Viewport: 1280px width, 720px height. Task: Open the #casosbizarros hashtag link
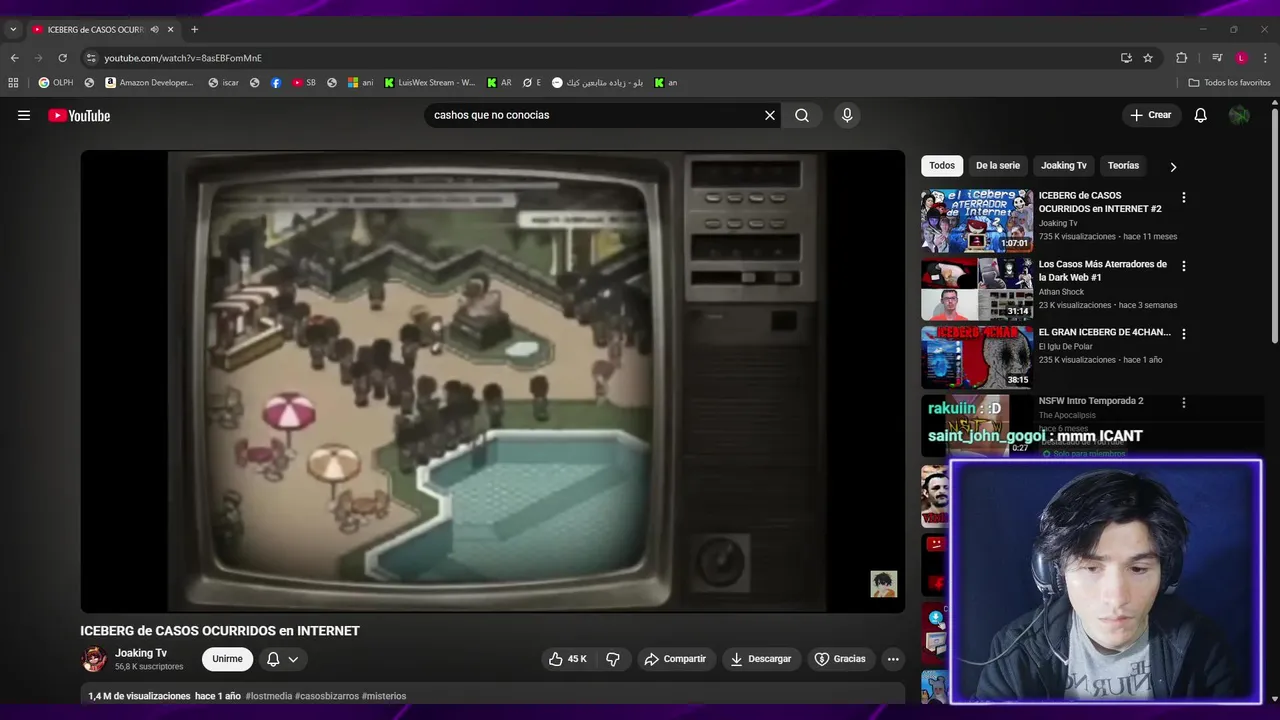[327, 696]
